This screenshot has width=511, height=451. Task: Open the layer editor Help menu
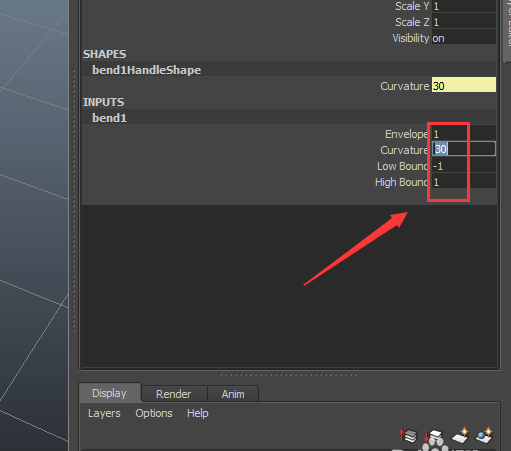pyautogui.click(x=198, y=413)
